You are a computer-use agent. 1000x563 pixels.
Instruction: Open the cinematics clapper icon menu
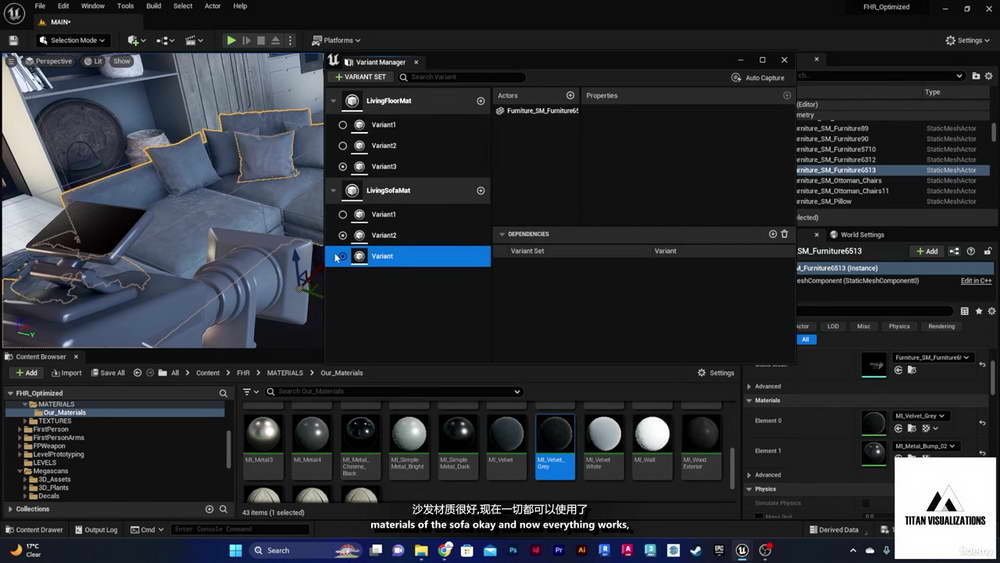(x=193, y=40)
